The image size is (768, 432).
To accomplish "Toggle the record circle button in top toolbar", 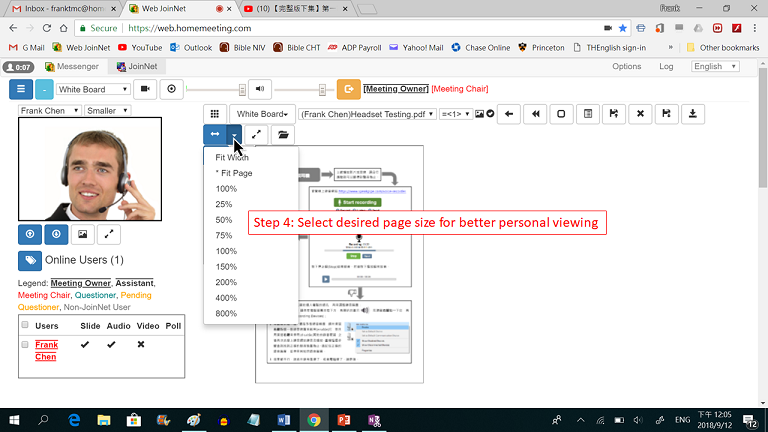I will tap(173, 89).
